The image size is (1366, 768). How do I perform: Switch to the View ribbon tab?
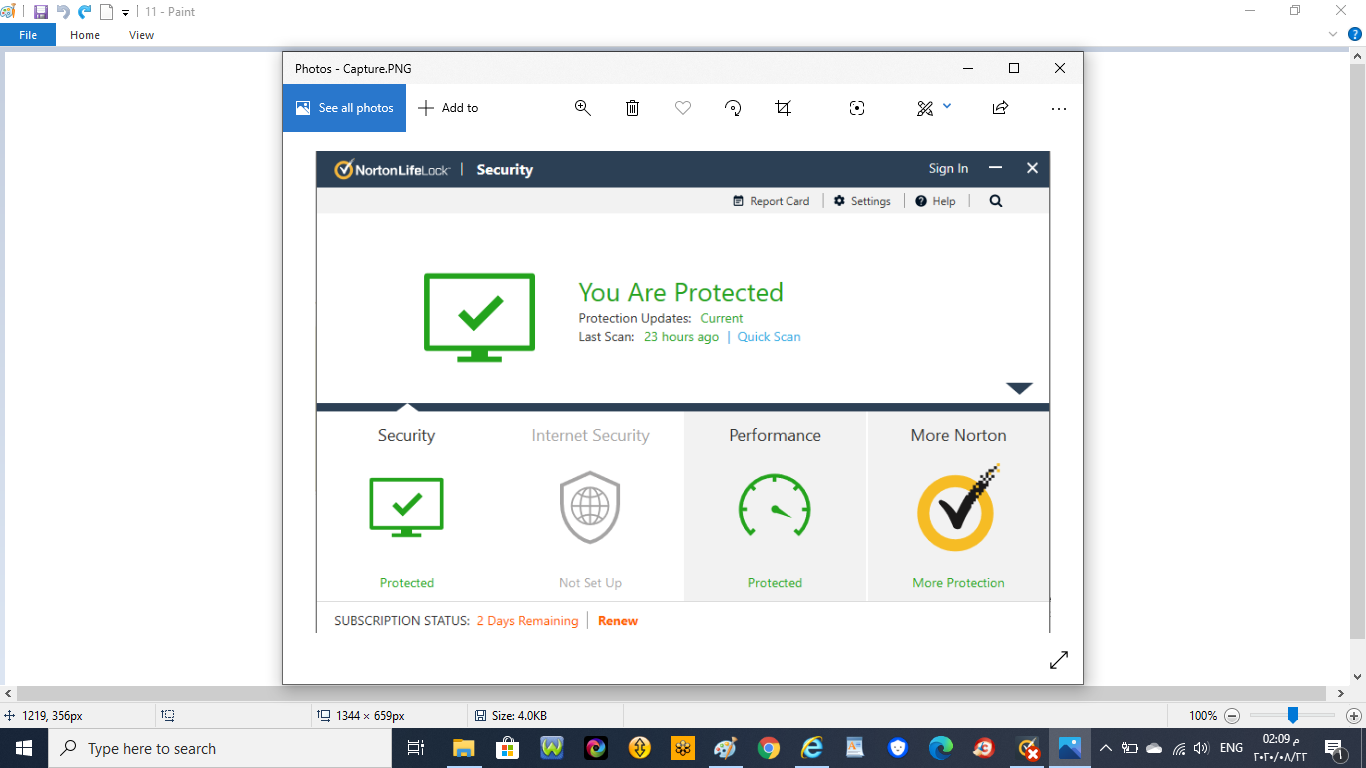point(142,35)
